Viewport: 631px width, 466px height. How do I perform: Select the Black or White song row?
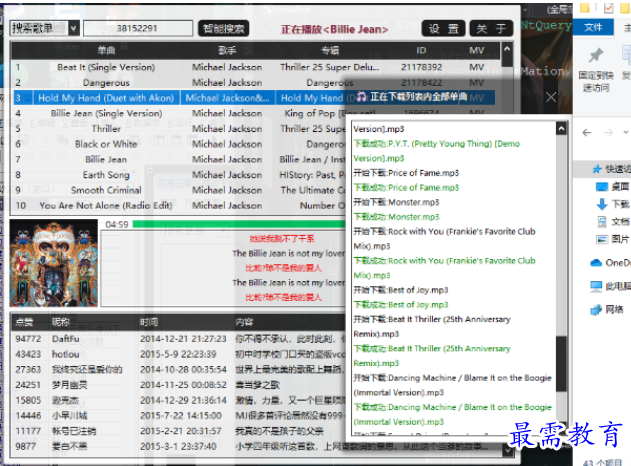pyautogui.click(x=177, y=144)
